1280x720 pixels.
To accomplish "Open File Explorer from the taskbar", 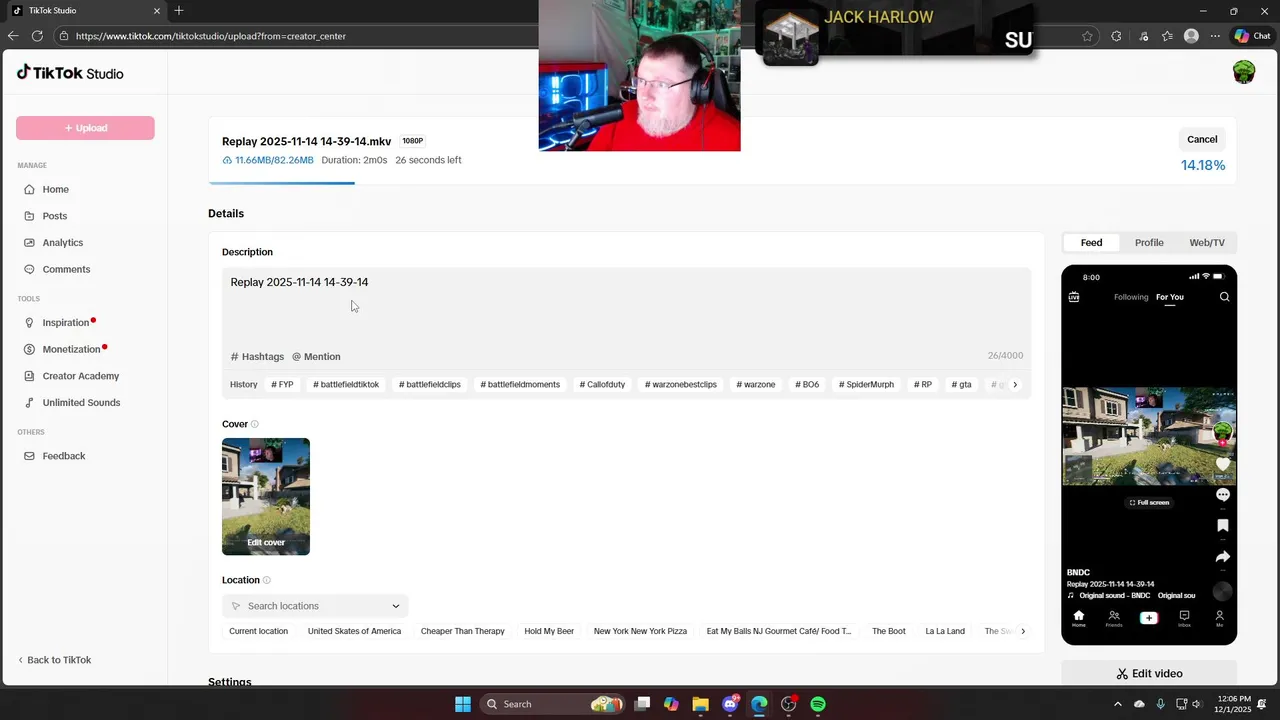I will (700, 704).
